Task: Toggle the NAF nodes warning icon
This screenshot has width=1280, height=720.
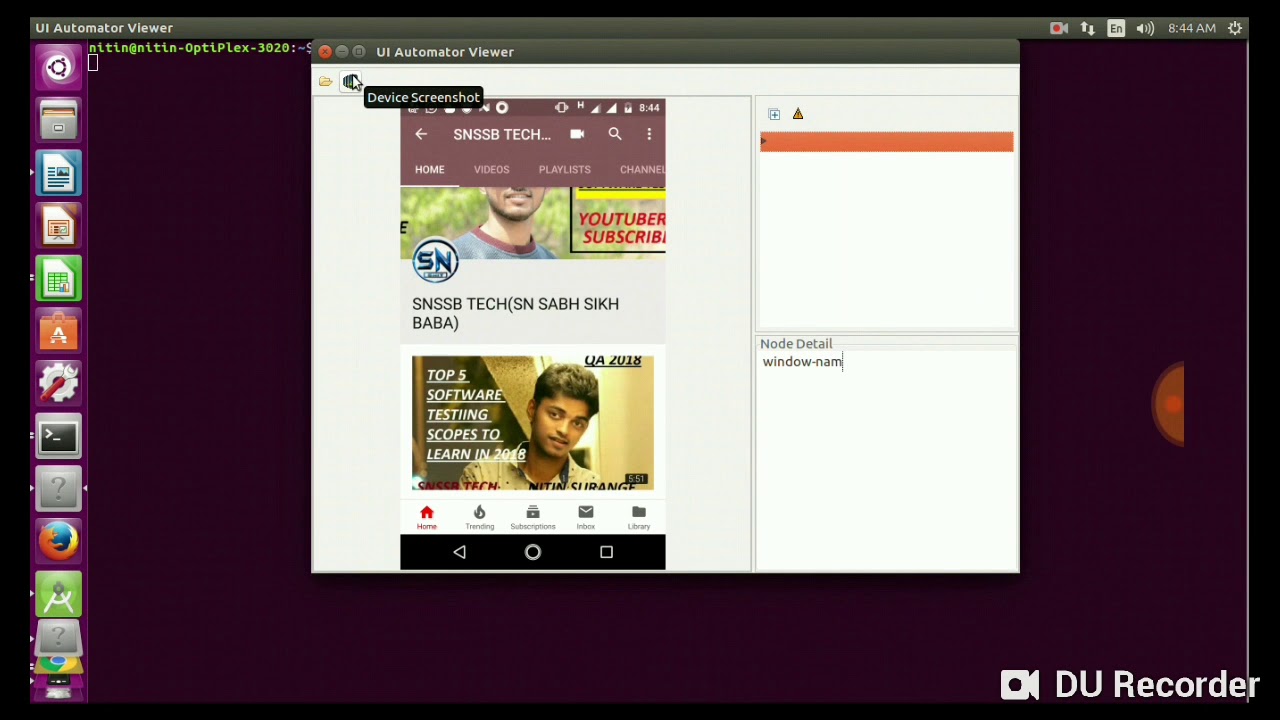Action: [x=798, y=114]
